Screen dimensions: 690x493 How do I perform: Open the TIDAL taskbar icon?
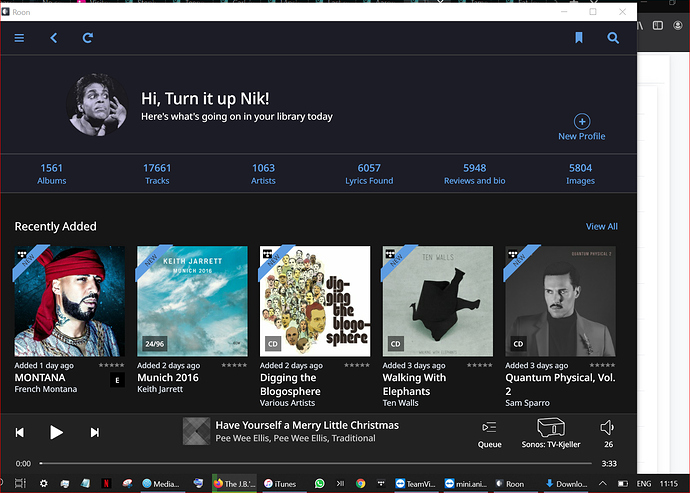381,483
